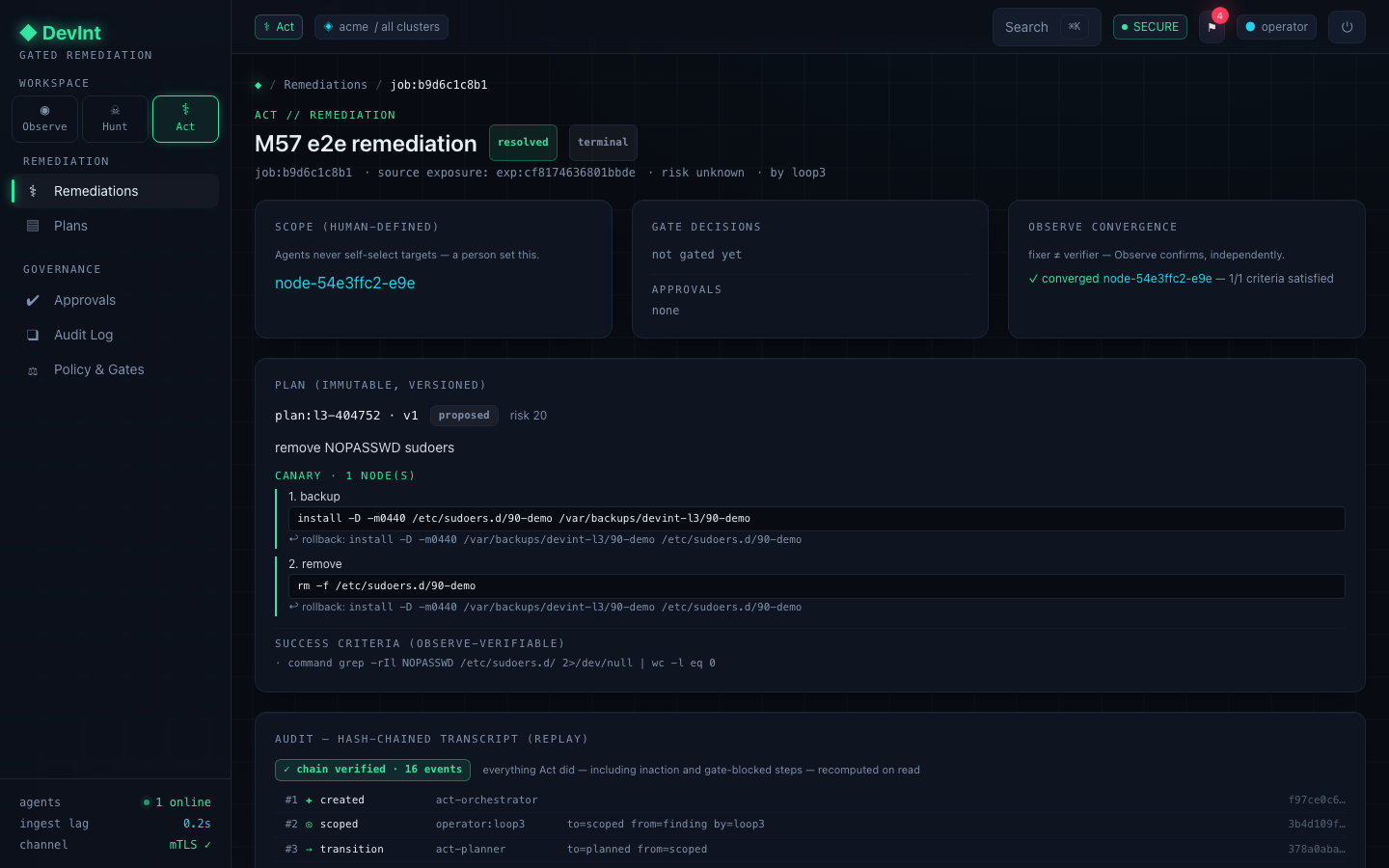Click the breadcrumb home diamond icon
This screenshot has height=868, width=1389.
coord(258,85)
